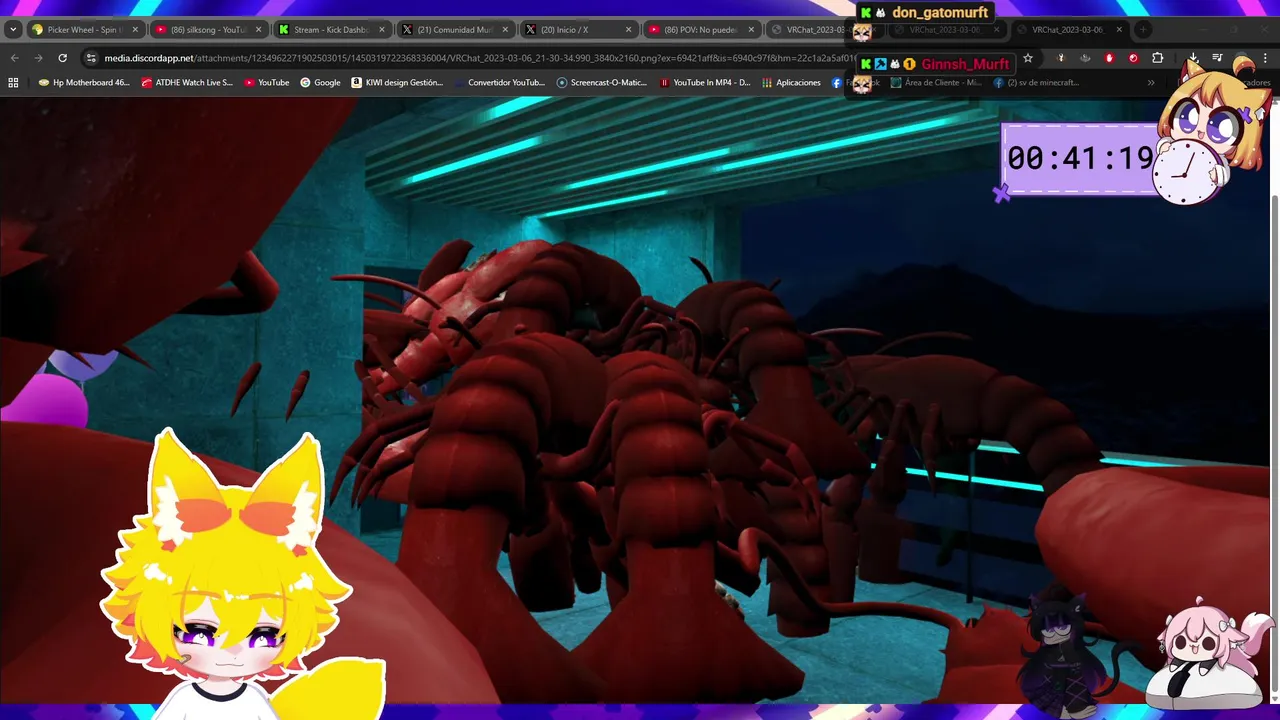The height and width of the screenshot is (720, 1280).
Task: Click the VRChat lobster screenshot image
Action: pos(634,400)
